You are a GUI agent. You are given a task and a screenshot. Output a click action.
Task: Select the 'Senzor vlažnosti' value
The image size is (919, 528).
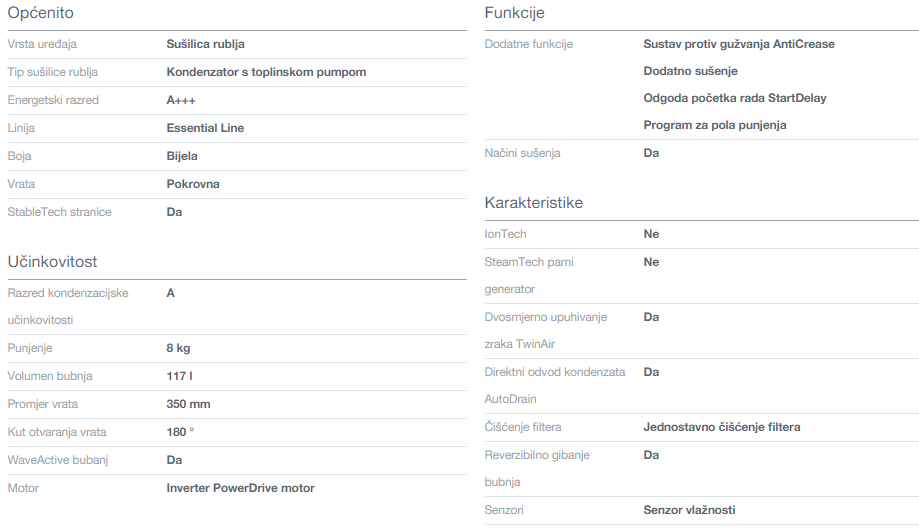tap(689, 510)
